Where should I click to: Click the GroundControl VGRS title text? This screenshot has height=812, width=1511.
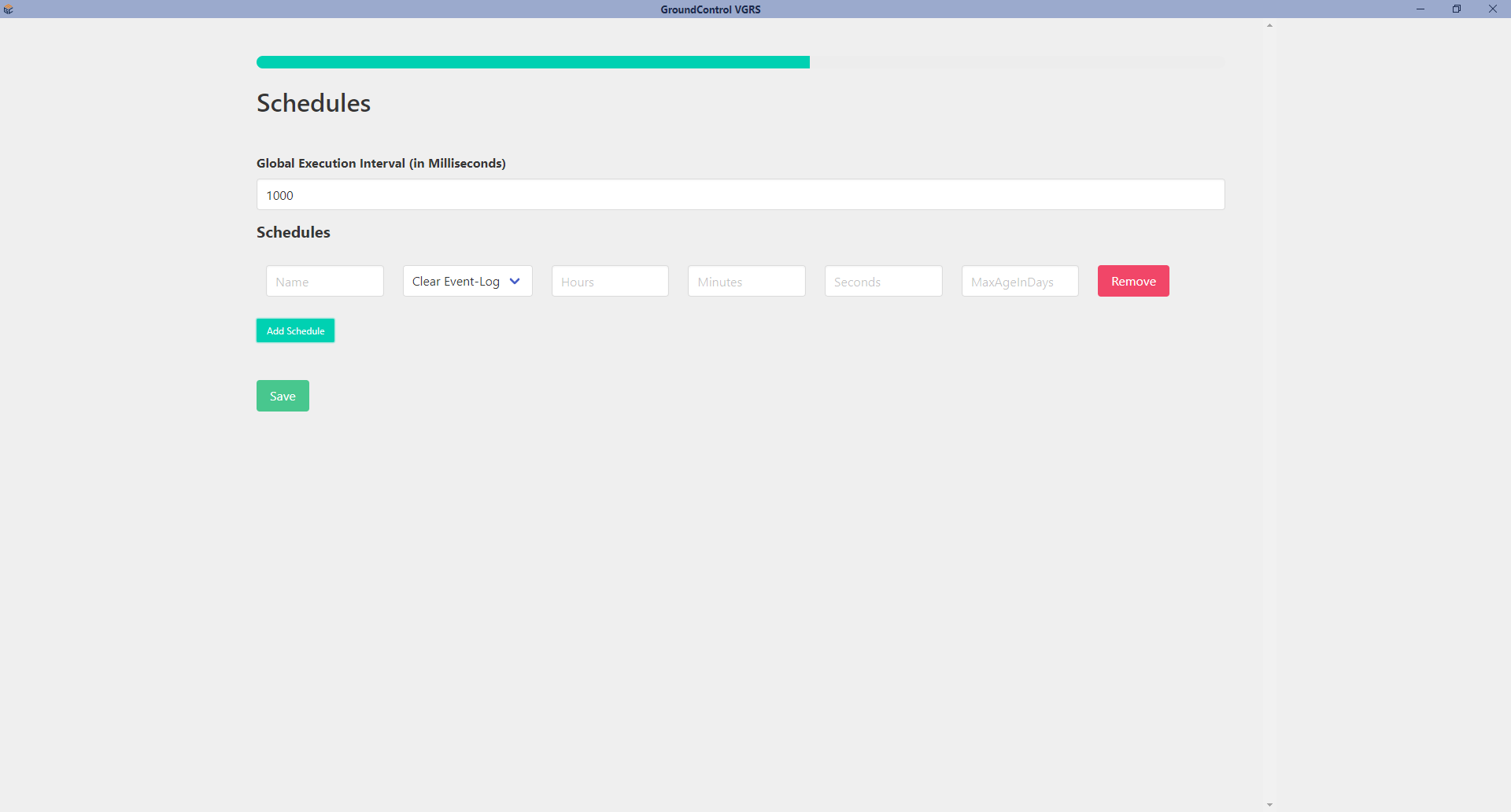(x=710, y=9)
